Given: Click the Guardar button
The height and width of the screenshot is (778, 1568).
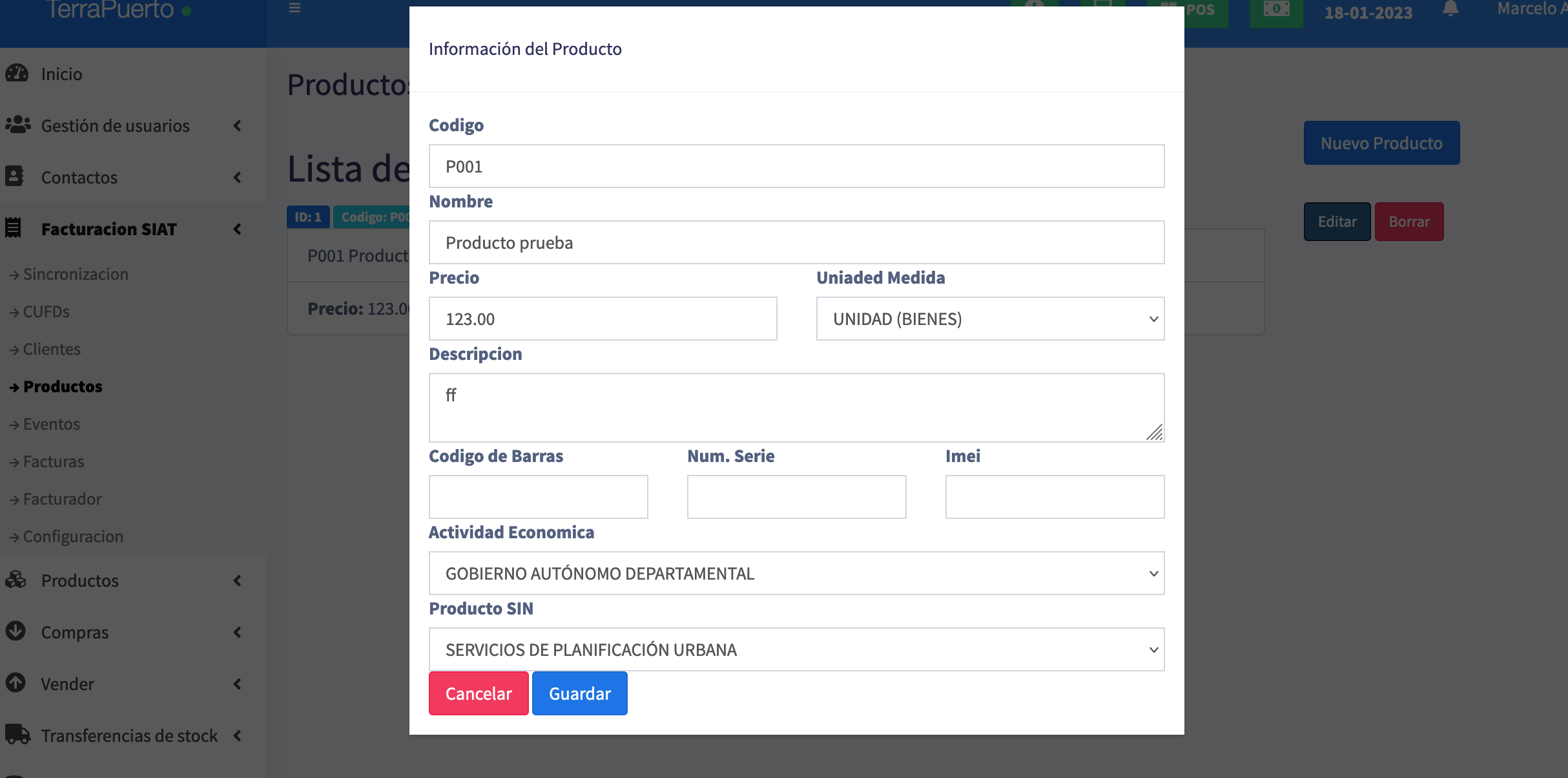Looking at the screenshot, I should coord(579,693).
